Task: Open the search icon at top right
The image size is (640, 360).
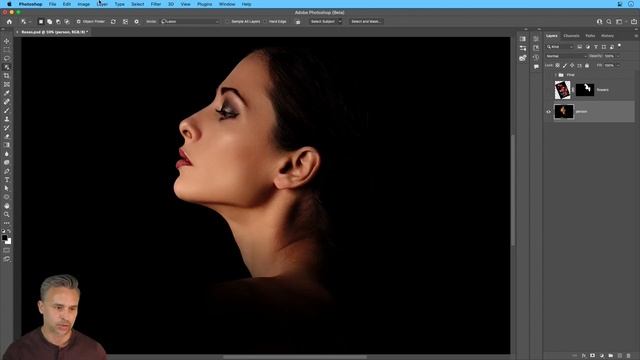Action: click(609, 22)
